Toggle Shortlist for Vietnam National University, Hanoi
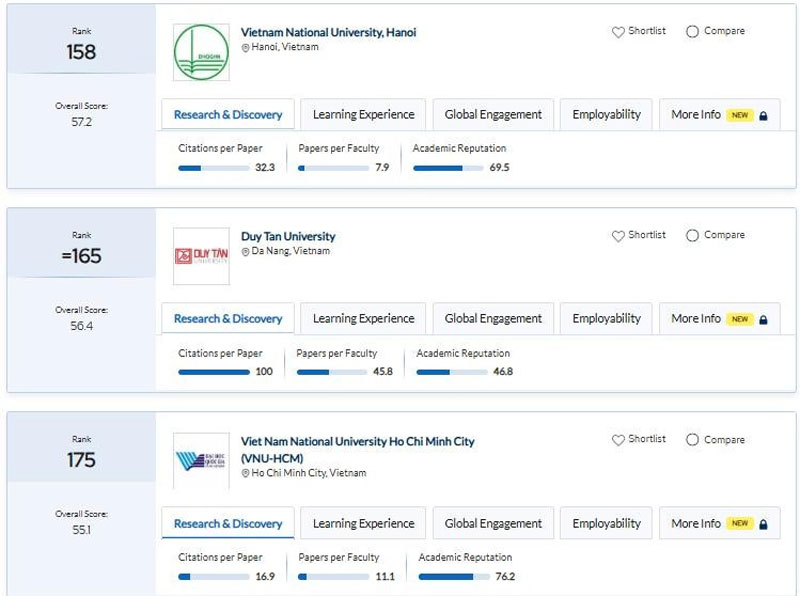800x596 pixels. click(x=637, y=31)
